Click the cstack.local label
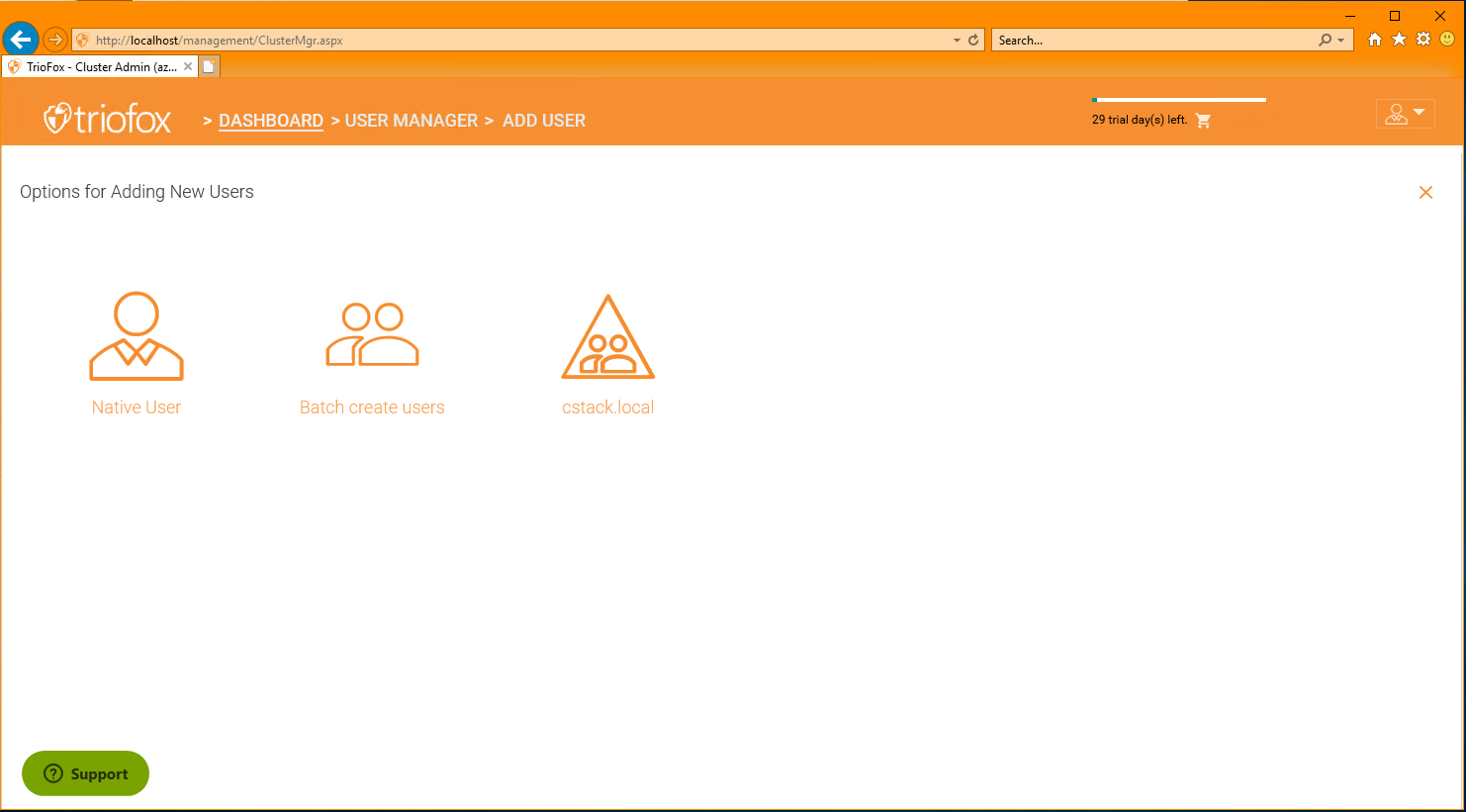This screenshot has width=1466, height=812. [608, 407]
